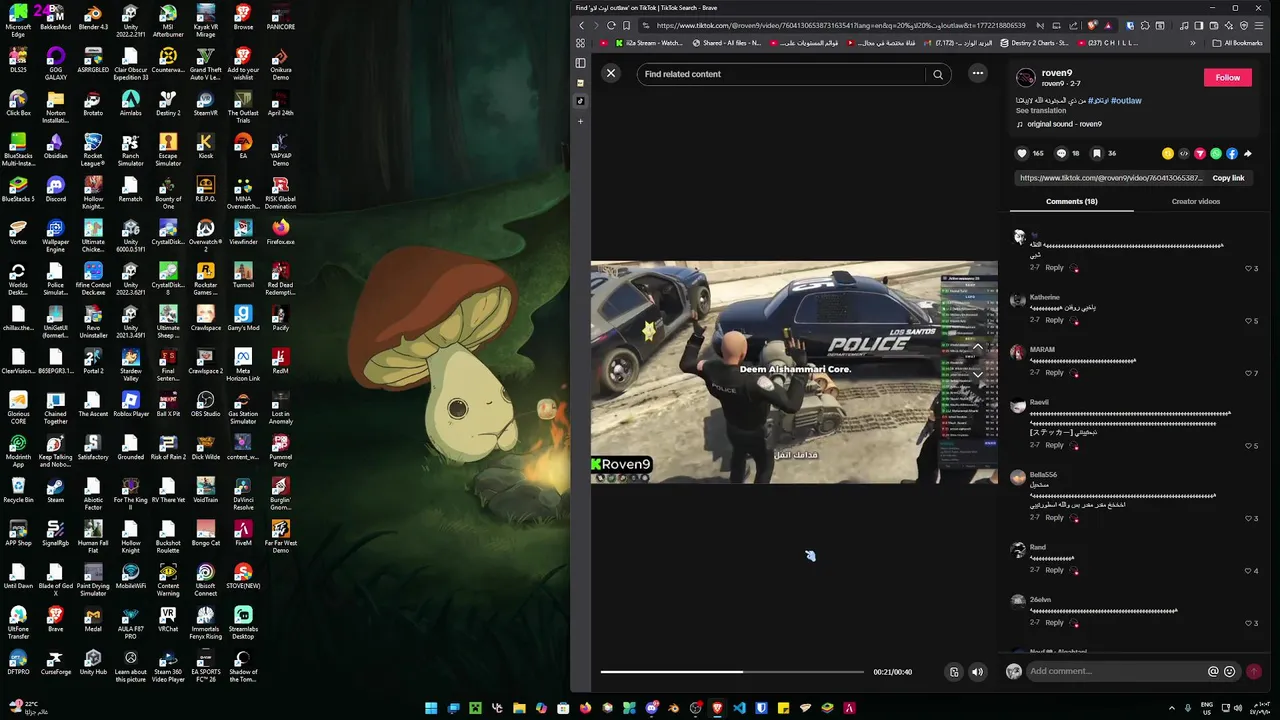Click the share arrow for more options
The image size is (1280, 720).
1248,154
